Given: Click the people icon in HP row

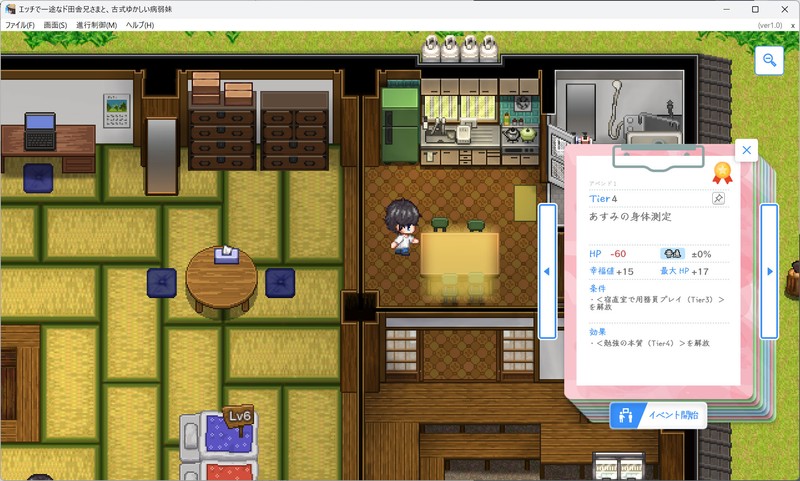Looking at the screenshot, I should coord(673,254).
